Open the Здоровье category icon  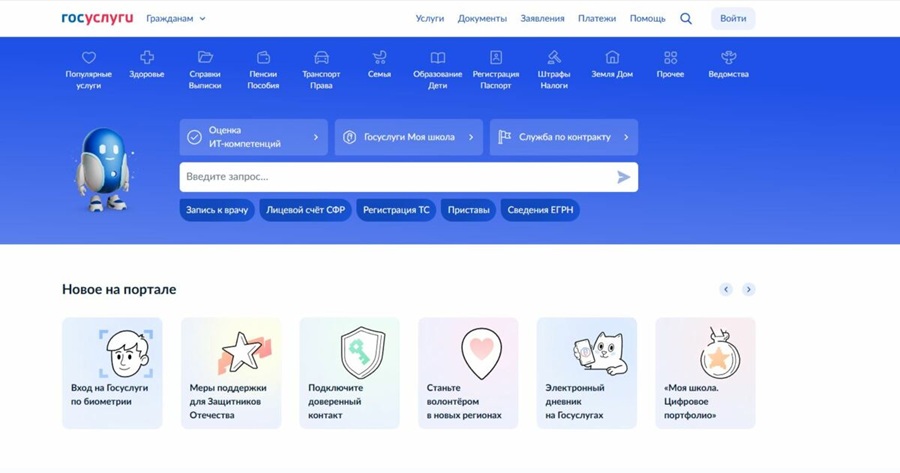[147, 58]
